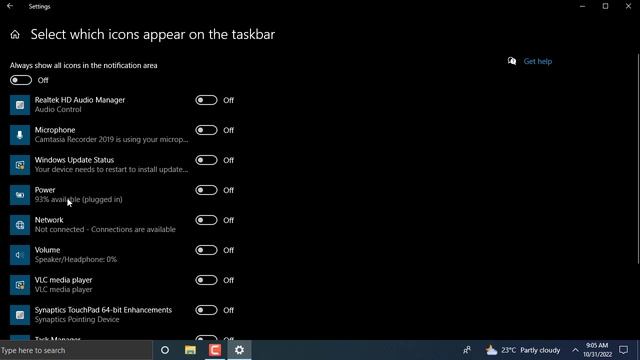Click the Settings gear taskbar icon
The height and width of the screenshot is (360, 640).
point(240,350)
